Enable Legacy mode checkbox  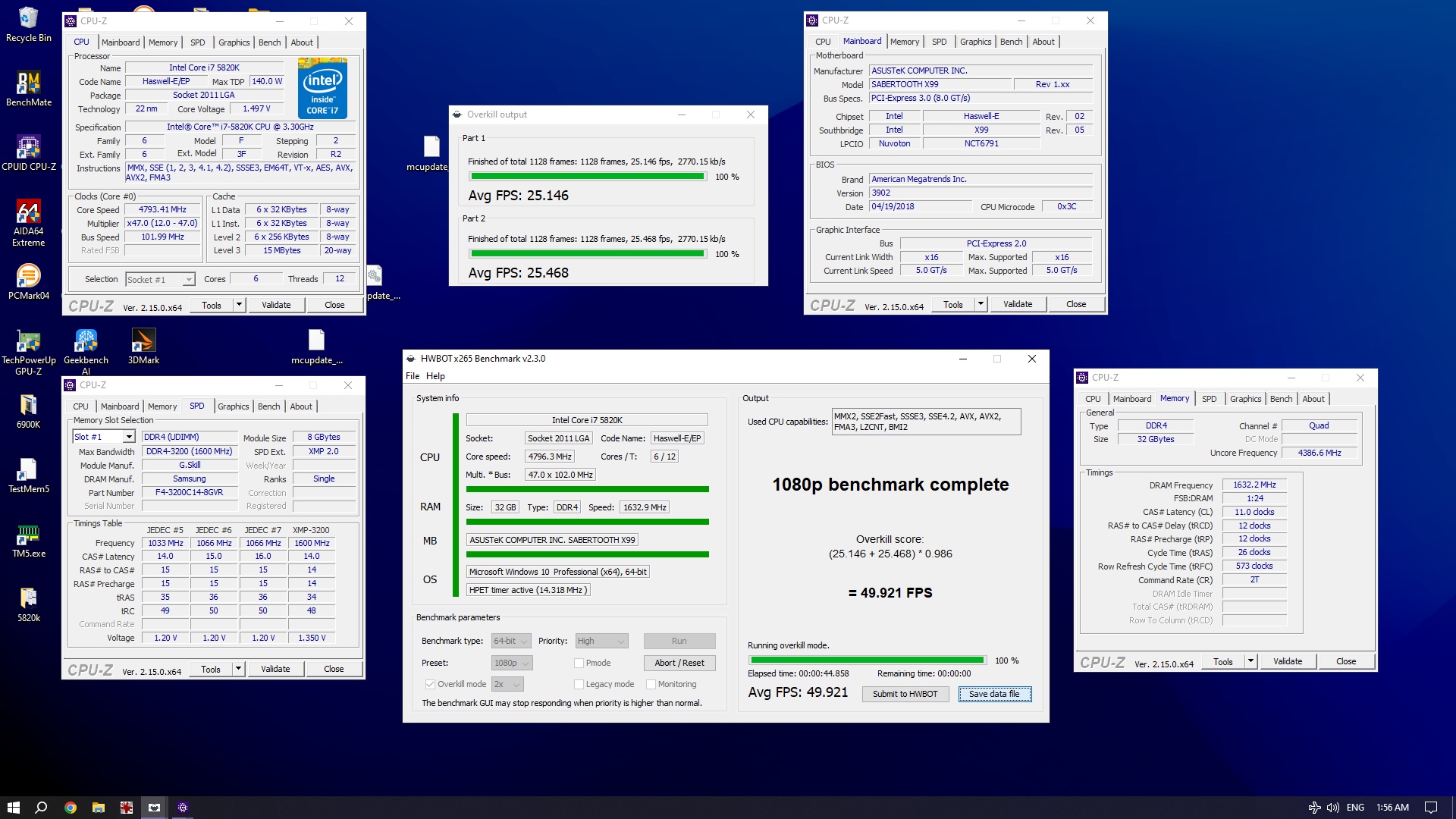[579, 684]
